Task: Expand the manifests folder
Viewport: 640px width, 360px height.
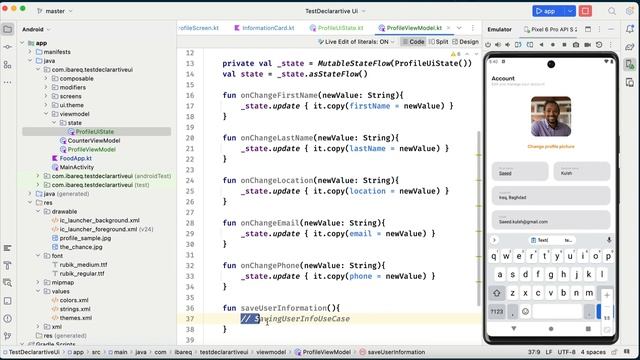Action: [30, 52]
